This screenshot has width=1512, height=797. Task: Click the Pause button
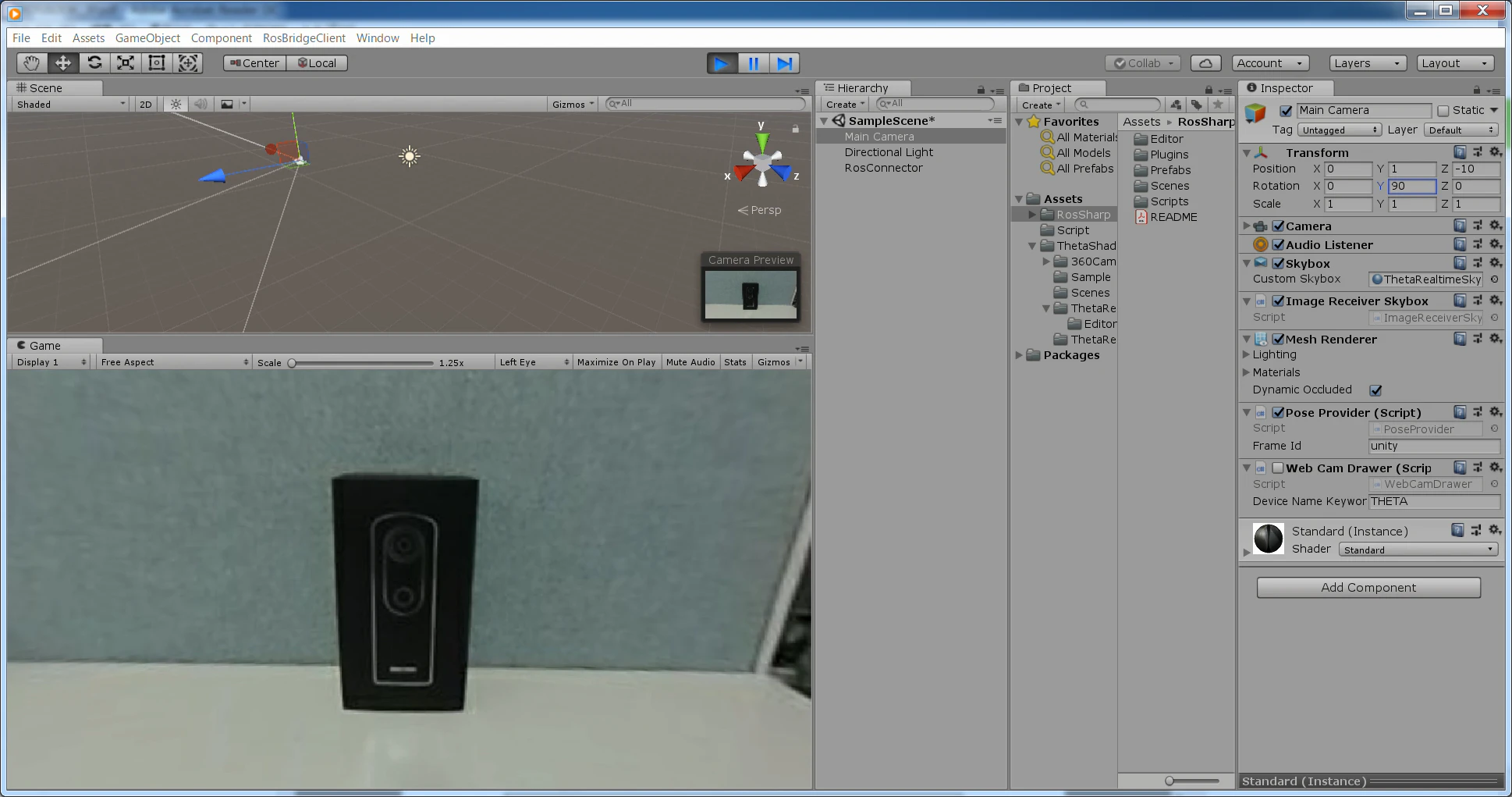coord(754,63)
